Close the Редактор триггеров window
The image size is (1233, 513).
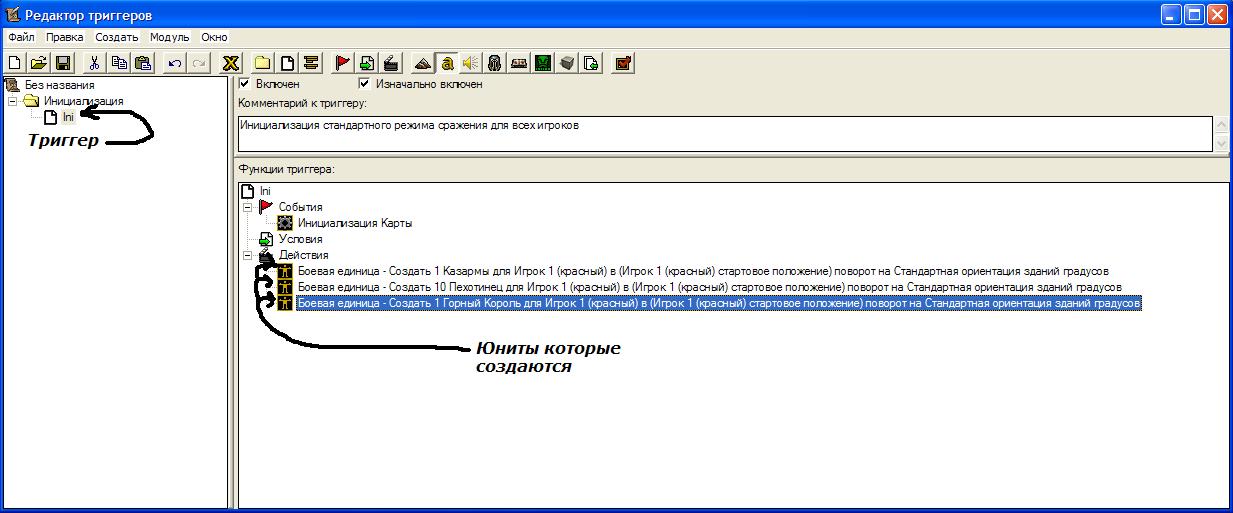[x=1217, y=15]
